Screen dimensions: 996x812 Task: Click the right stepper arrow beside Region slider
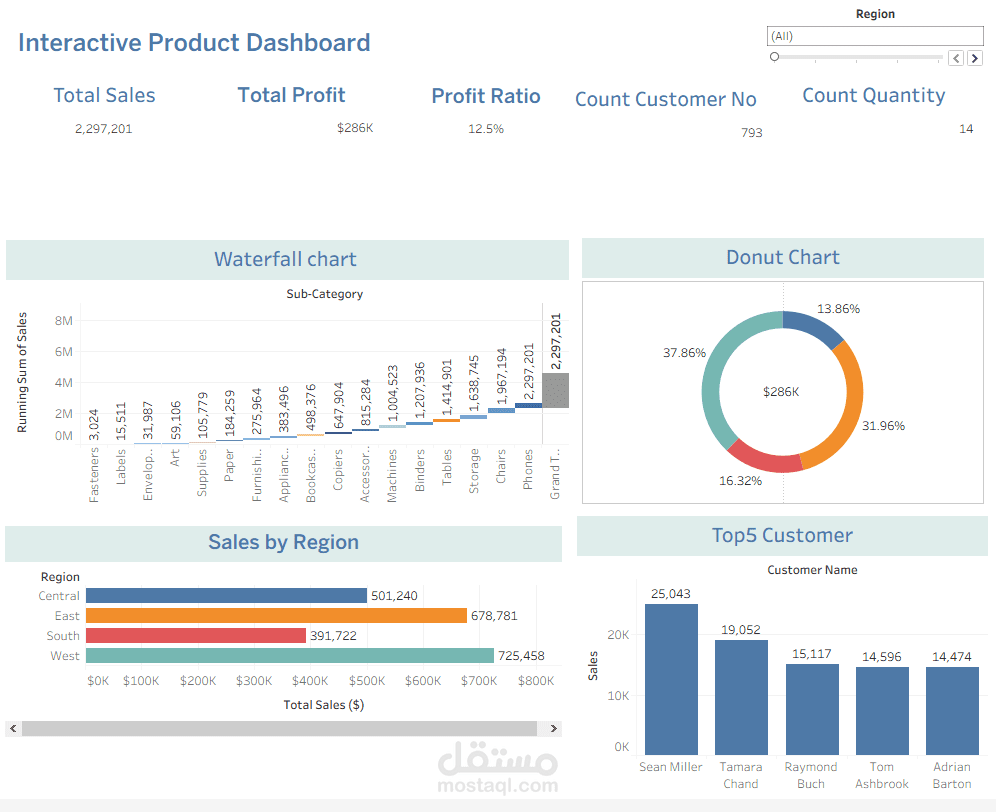pyautogui.click(x=975, y=58)
